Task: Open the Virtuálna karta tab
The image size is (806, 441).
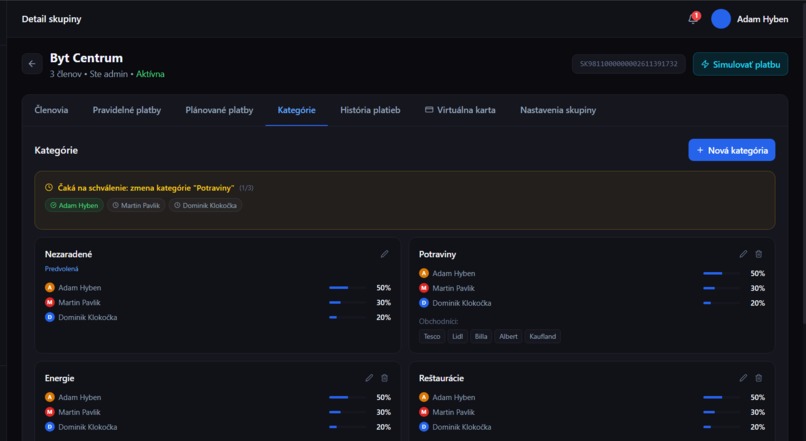Action: pyautogui.click(x=460, y=110)
